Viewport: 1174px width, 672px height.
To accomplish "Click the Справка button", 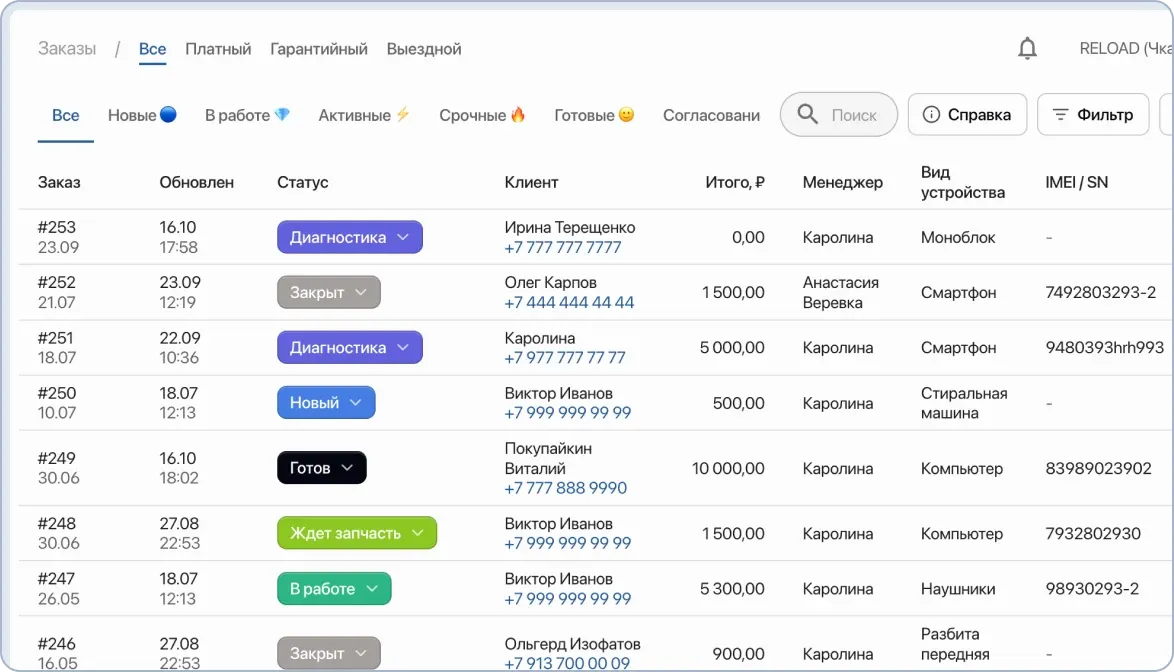I will coord(967,114).
